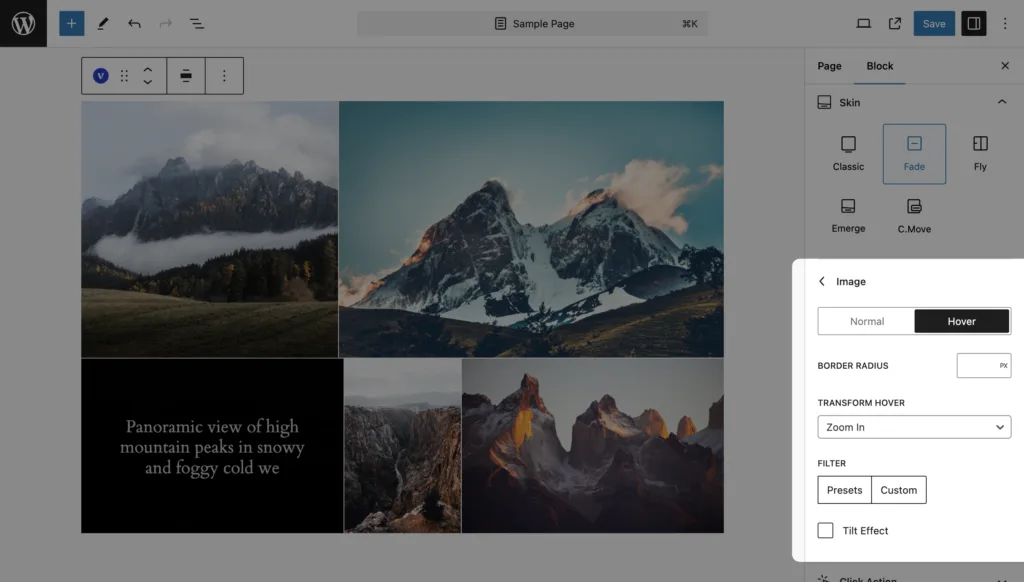Select the orange-lit jagged peaks image
Viewport: 1024px width, 582px height.
592,445
